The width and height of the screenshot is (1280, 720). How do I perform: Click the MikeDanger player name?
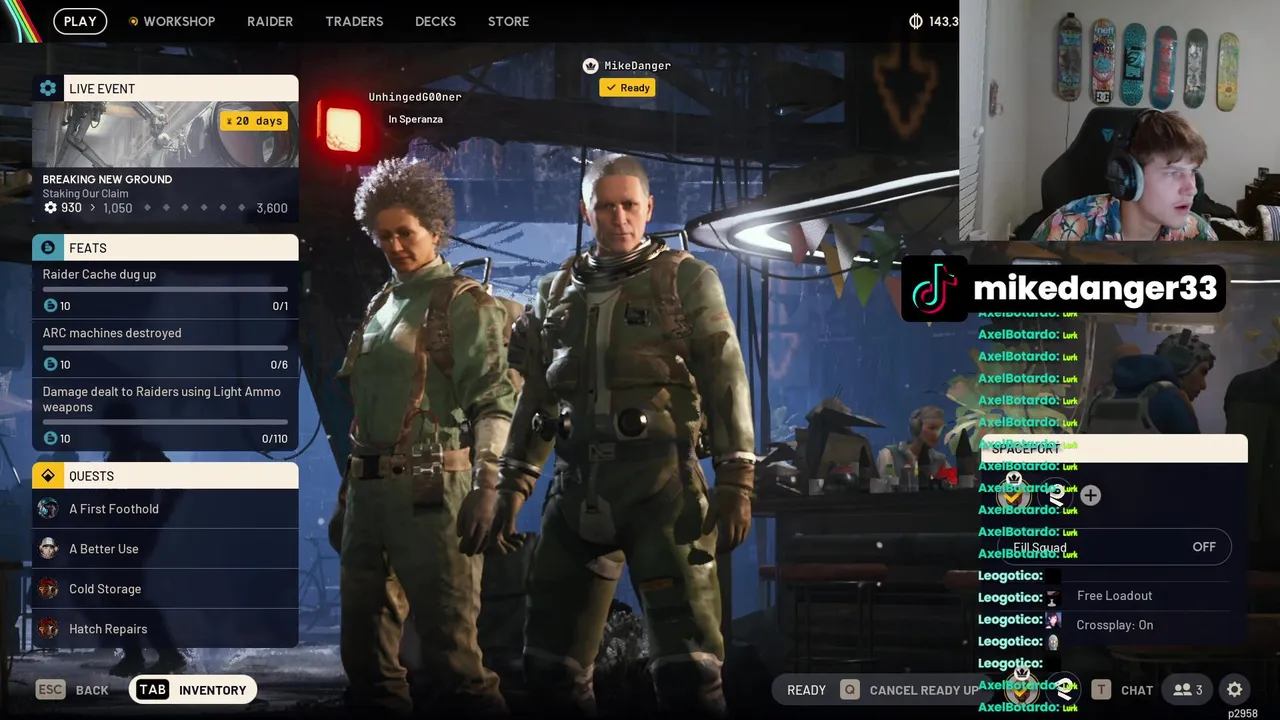tap(638, 66)
